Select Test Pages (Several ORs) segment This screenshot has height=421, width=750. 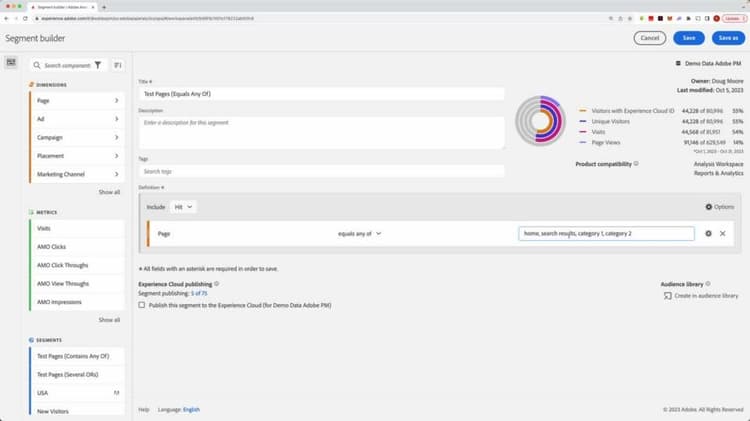pos(77,375)
